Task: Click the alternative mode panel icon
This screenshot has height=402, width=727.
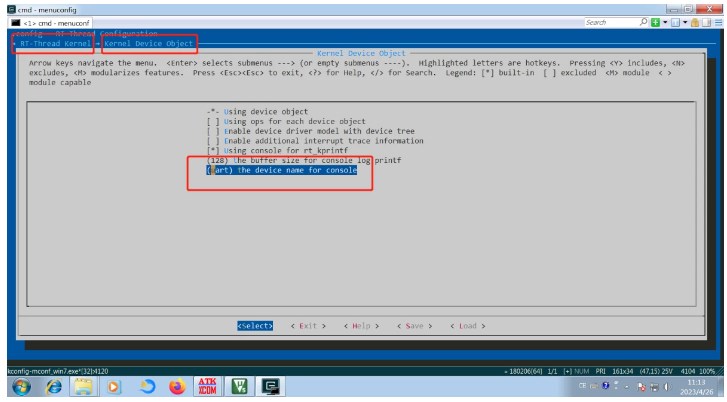Action: pos(706,22)
